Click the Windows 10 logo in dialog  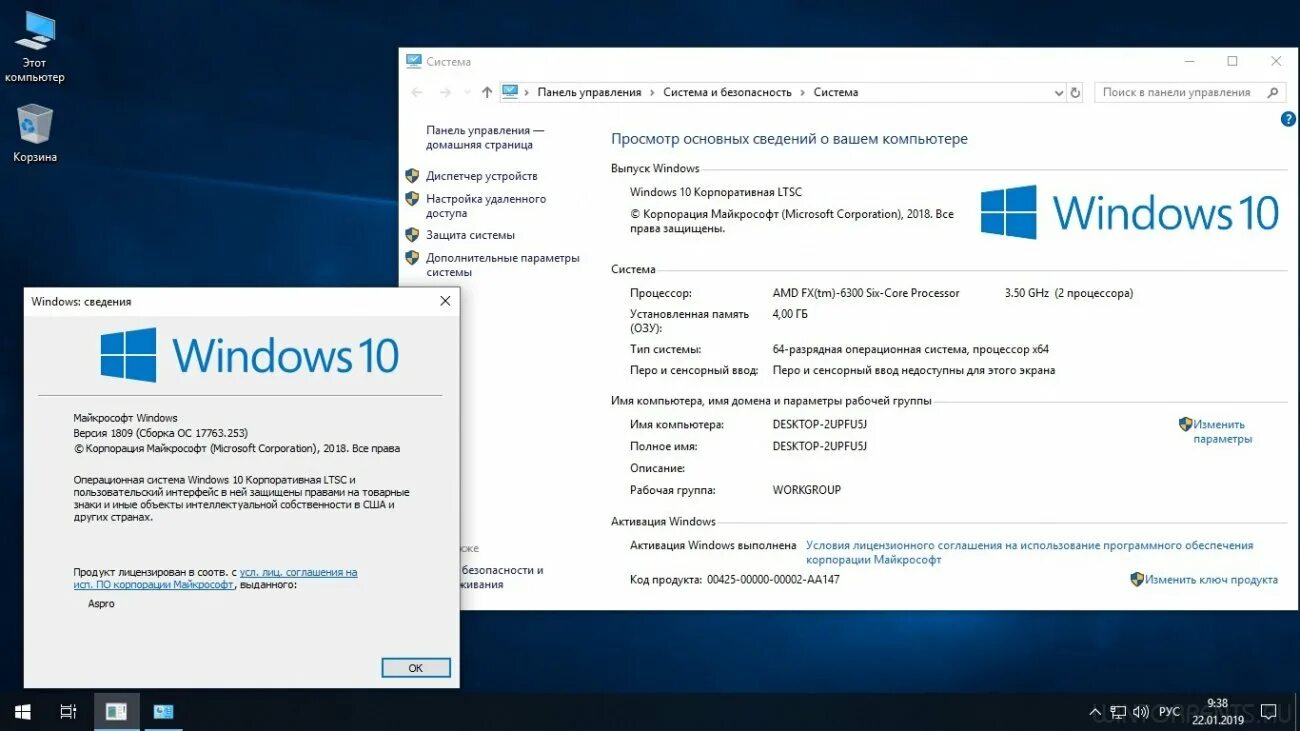point(250,355)
